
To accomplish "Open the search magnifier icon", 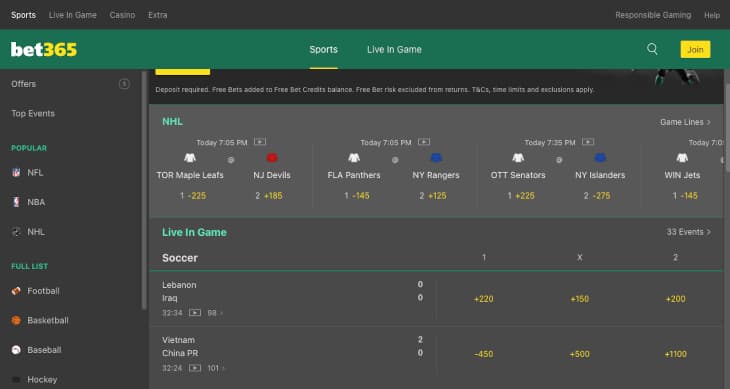I will 652,49.
